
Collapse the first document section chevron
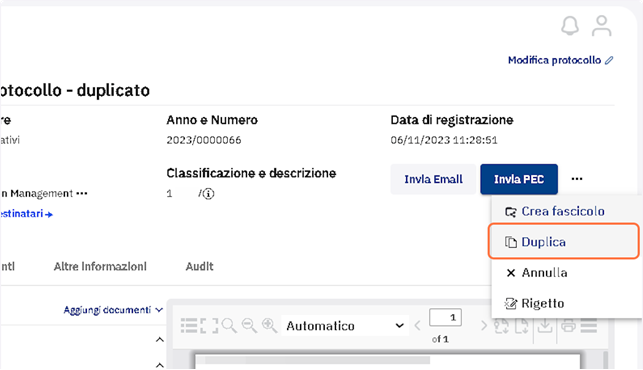click(x=160, y=340)
